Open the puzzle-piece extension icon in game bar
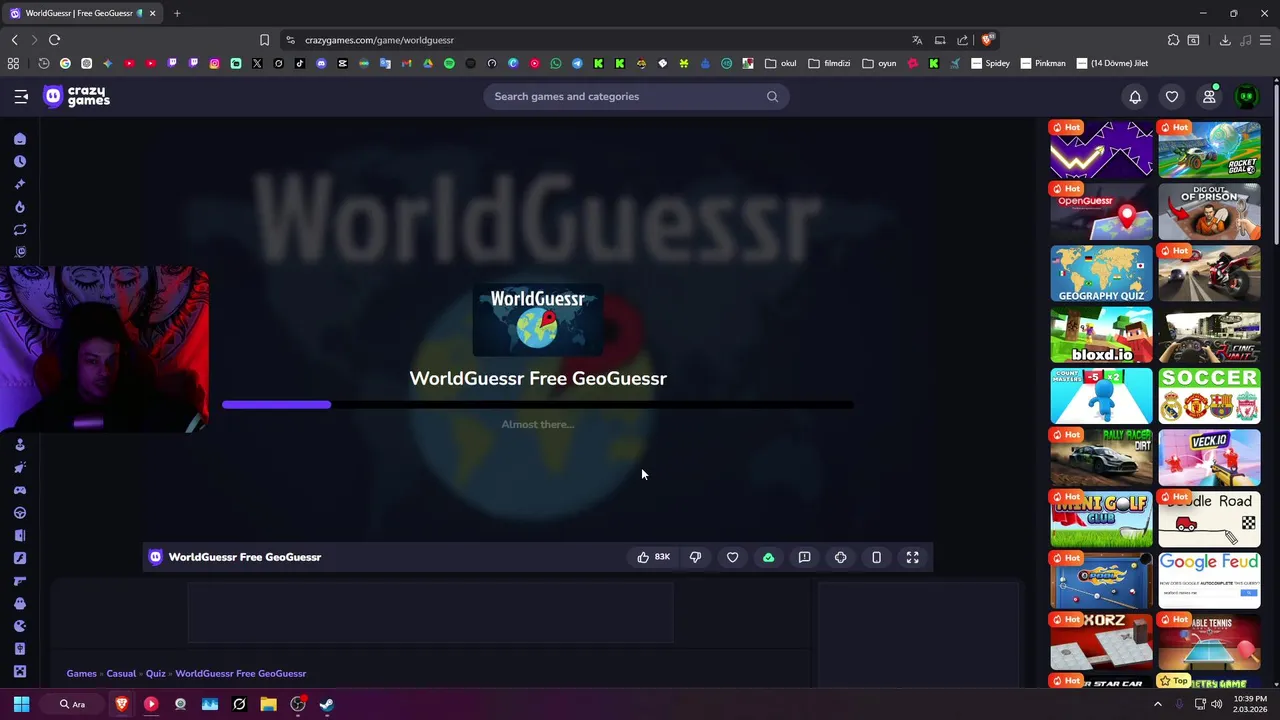This screenshot has width=1280, height=720. [840, 557]
